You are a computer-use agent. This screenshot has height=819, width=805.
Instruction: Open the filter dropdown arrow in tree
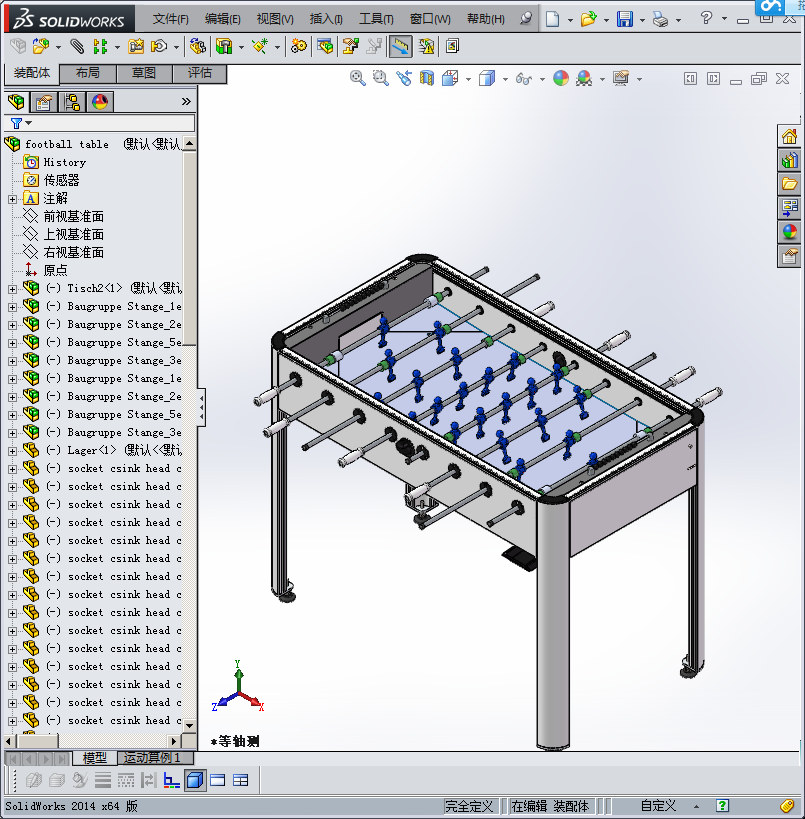[29, 123]
